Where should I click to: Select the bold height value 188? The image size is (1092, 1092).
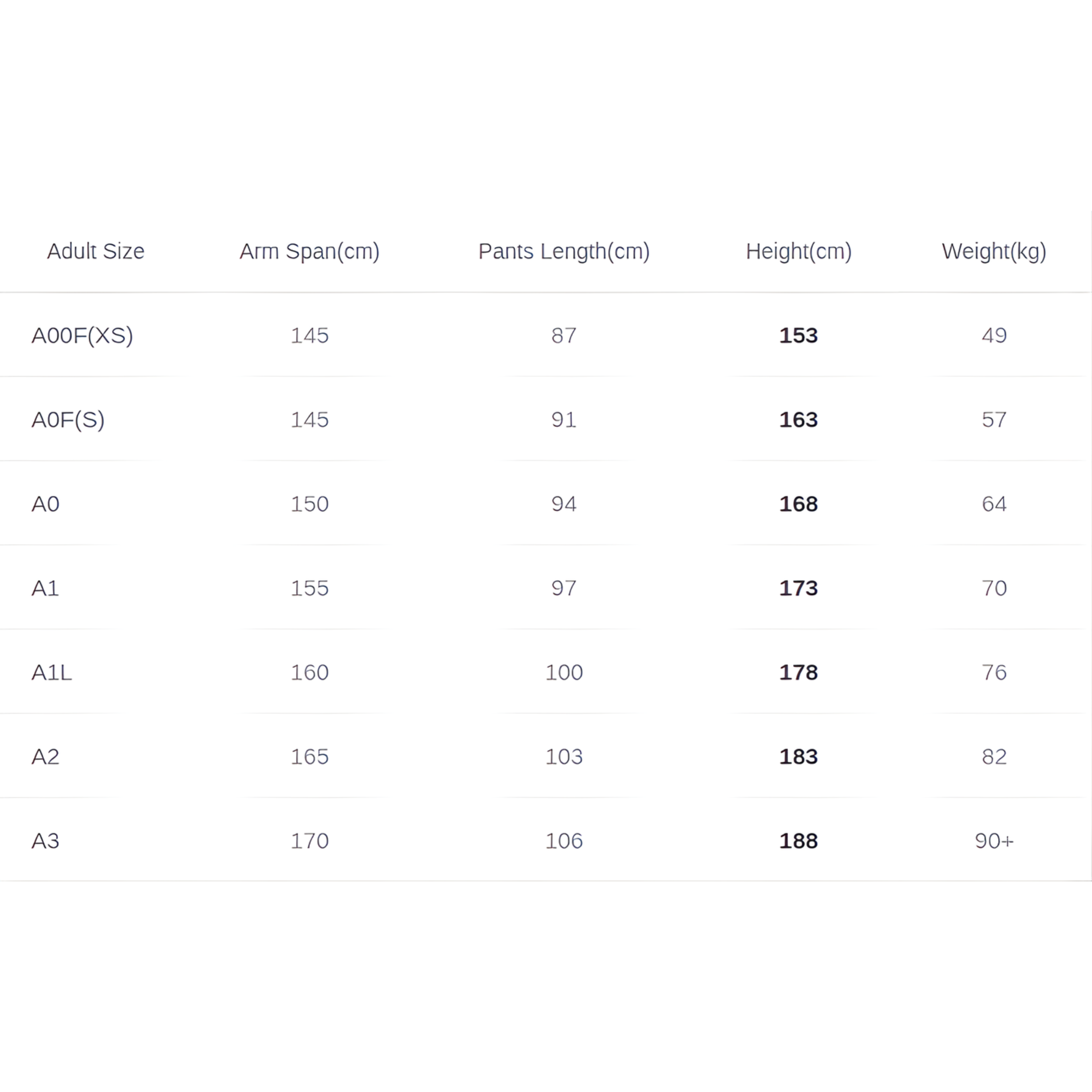pyautogui.click(x=798, y=840)
